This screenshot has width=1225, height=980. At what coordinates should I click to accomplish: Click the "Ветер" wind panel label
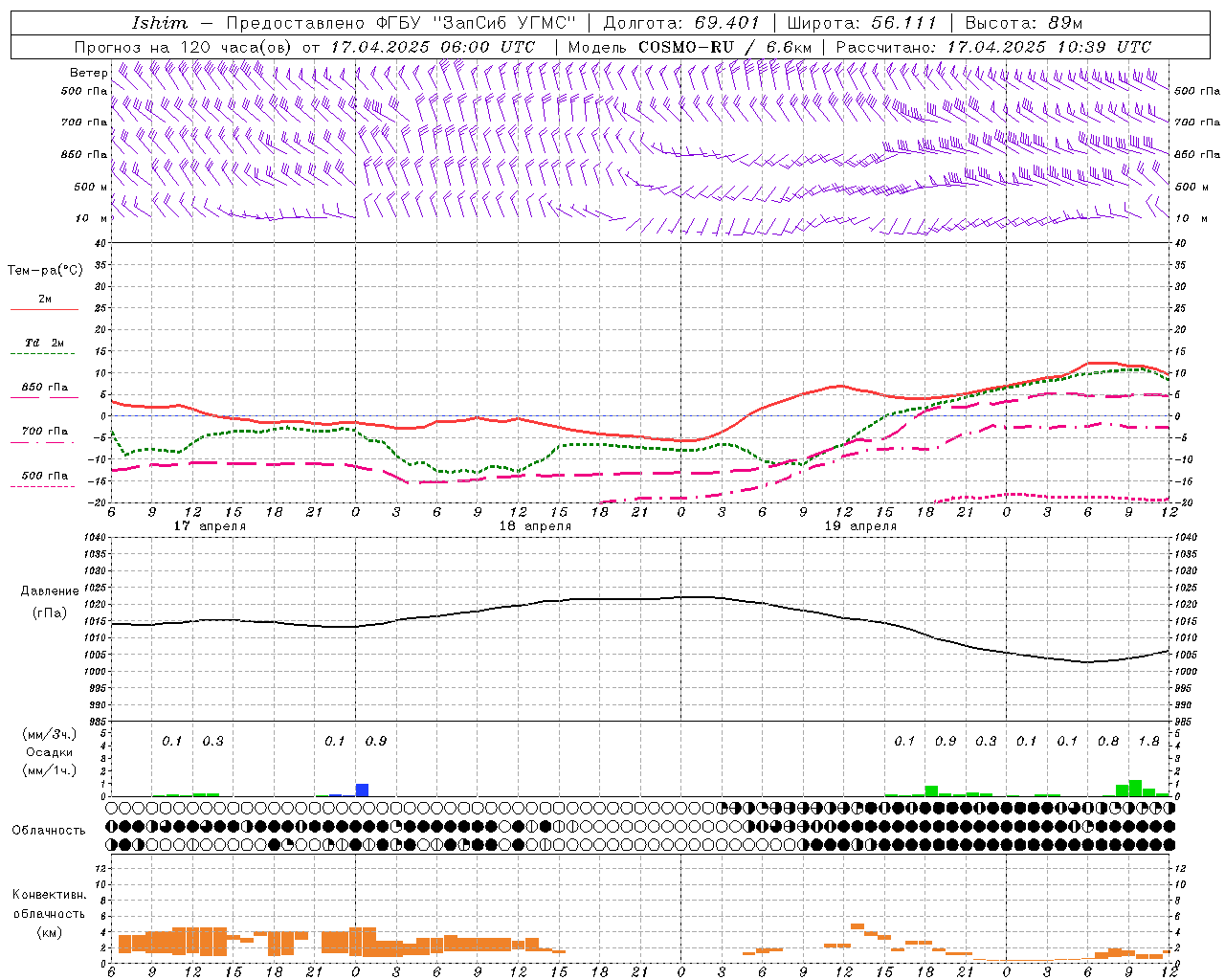(x=88, y=73)
